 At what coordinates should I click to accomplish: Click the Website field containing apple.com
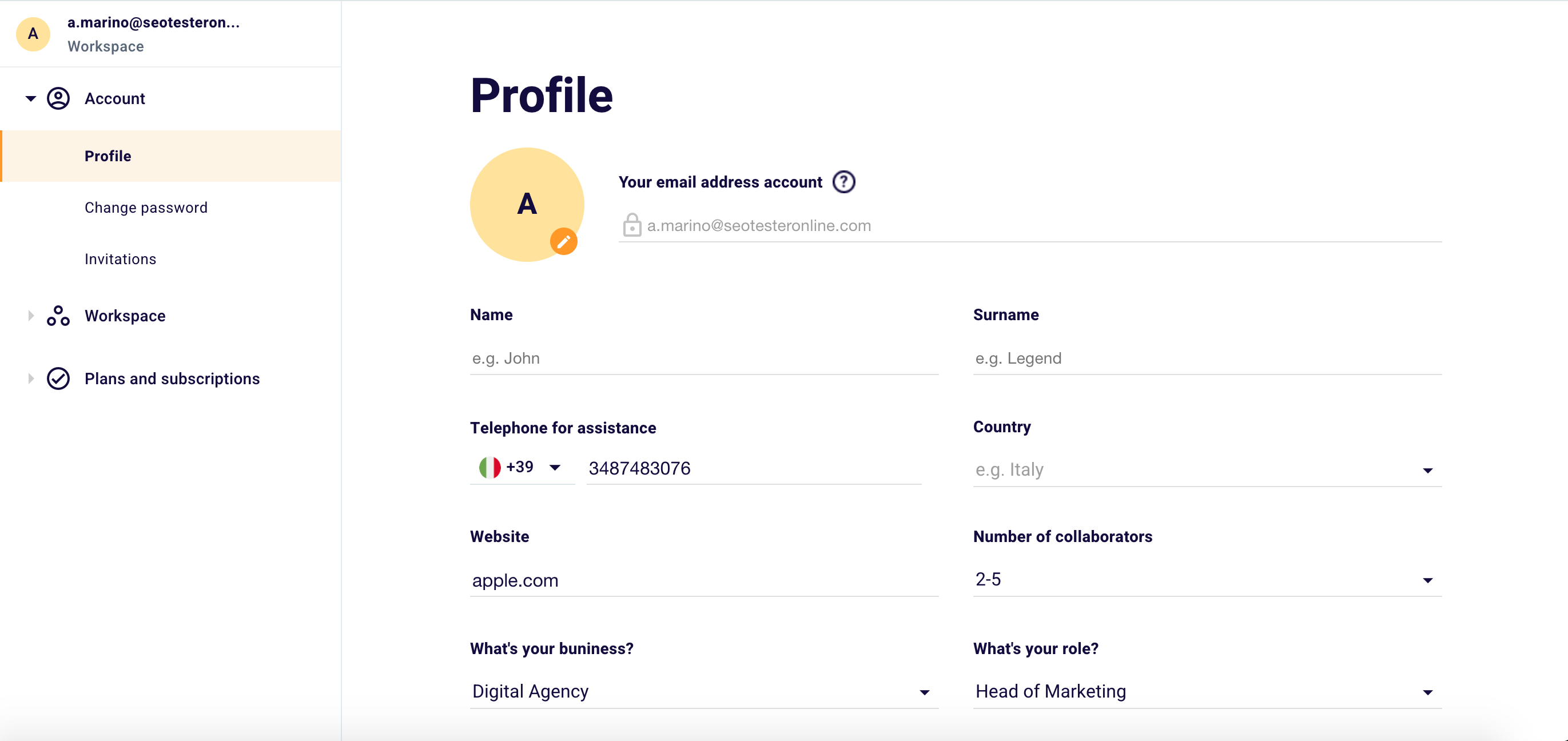pos(703,580)
